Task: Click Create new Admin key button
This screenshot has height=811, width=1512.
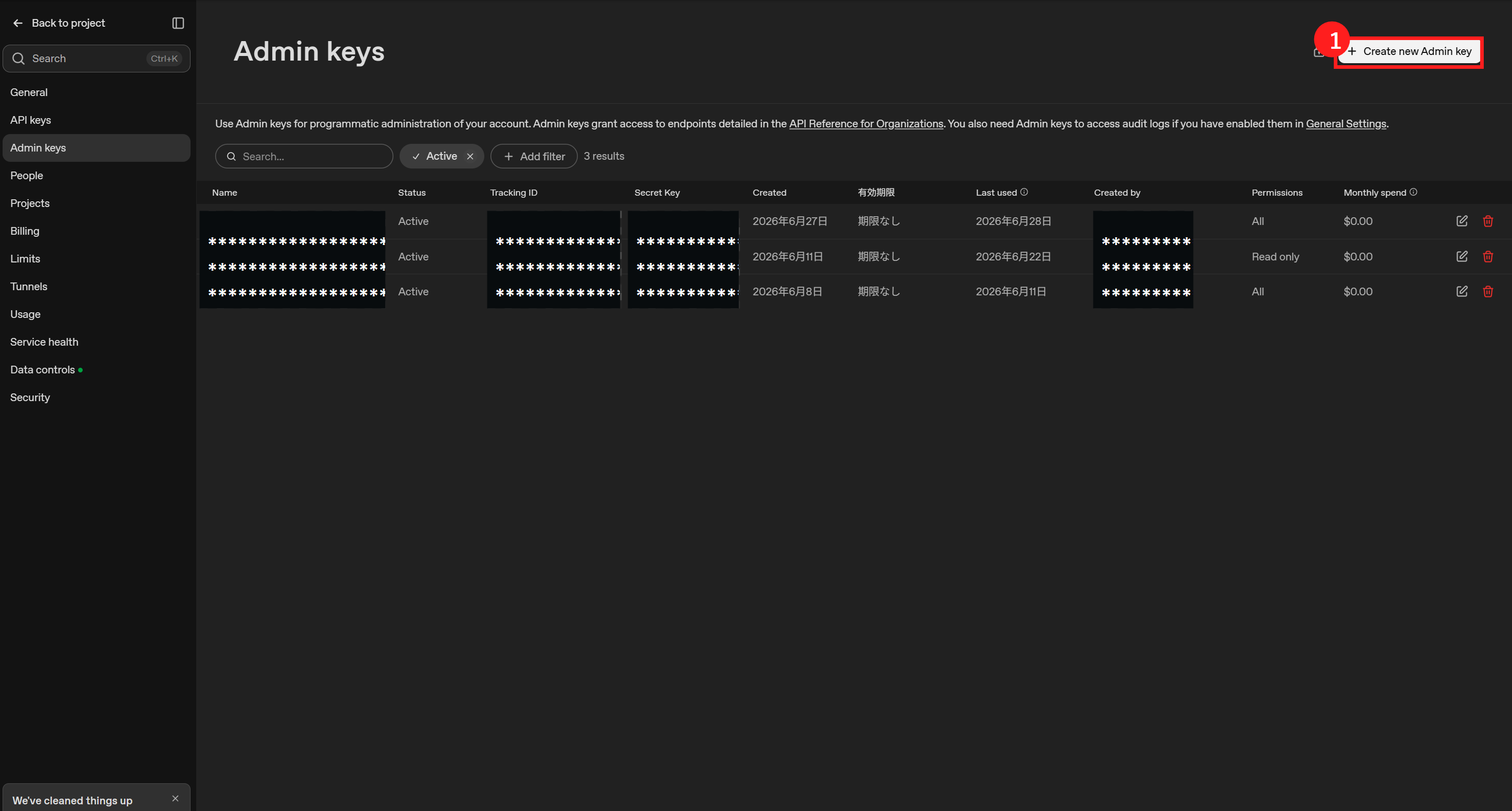Action: (1409, 52)
